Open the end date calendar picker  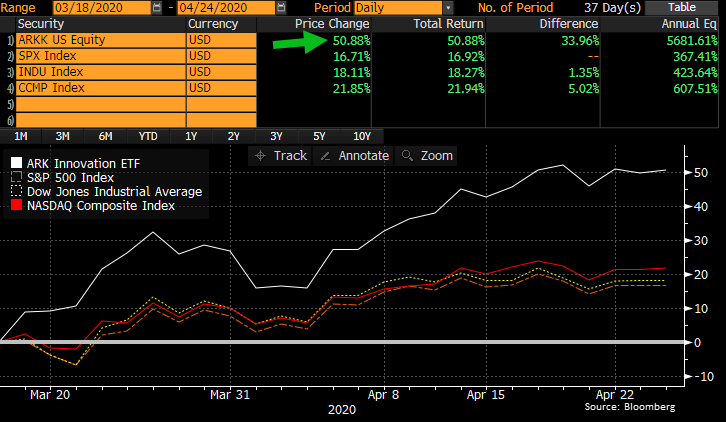tap(281, 8)
